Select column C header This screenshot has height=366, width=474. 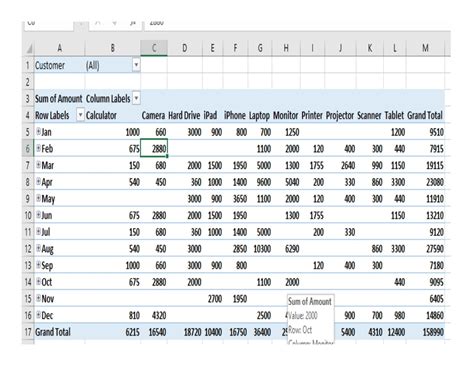tap(154, 48)
